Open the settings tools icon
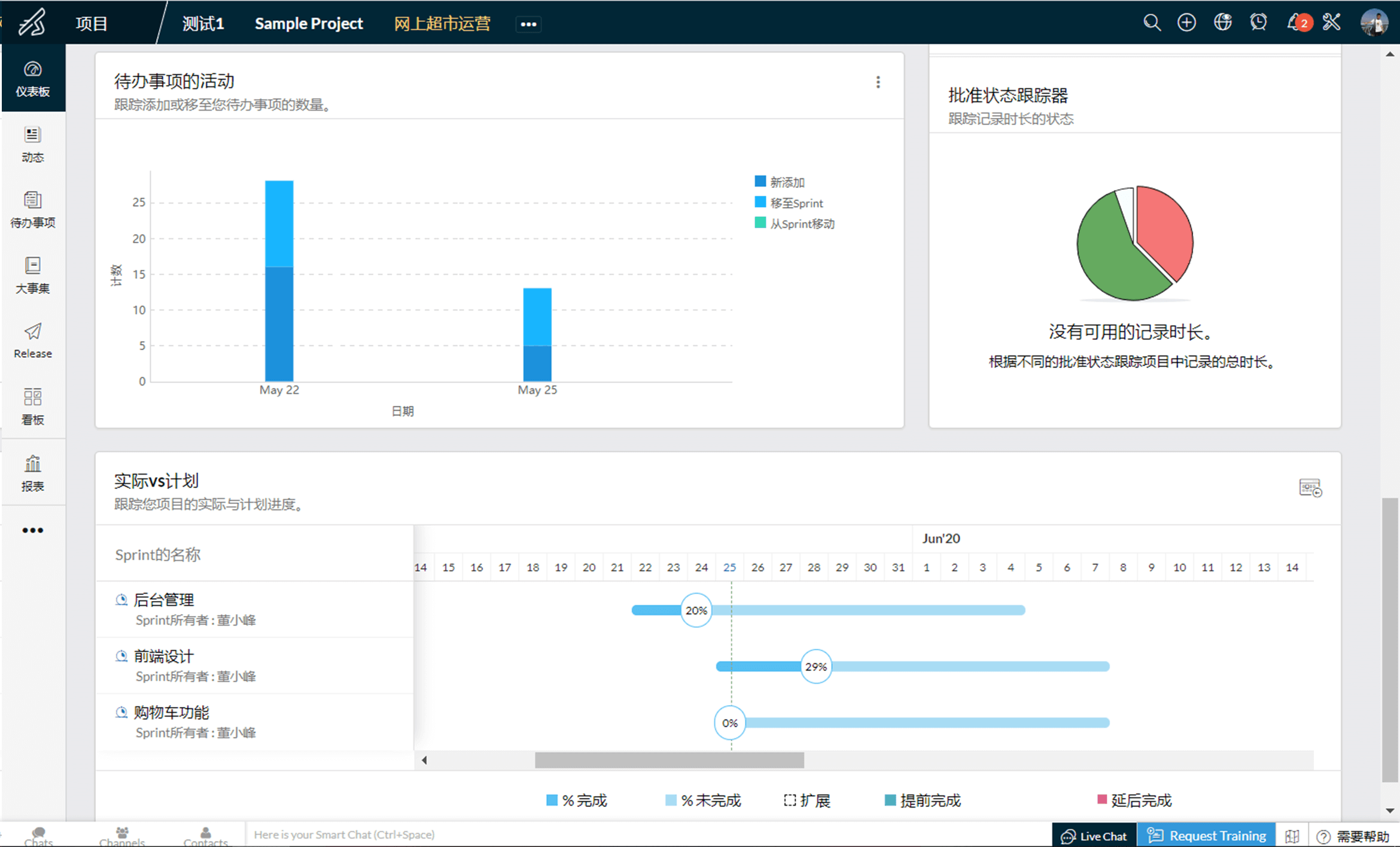Viewport: 1400px width, 847px height. (1332, 23)
